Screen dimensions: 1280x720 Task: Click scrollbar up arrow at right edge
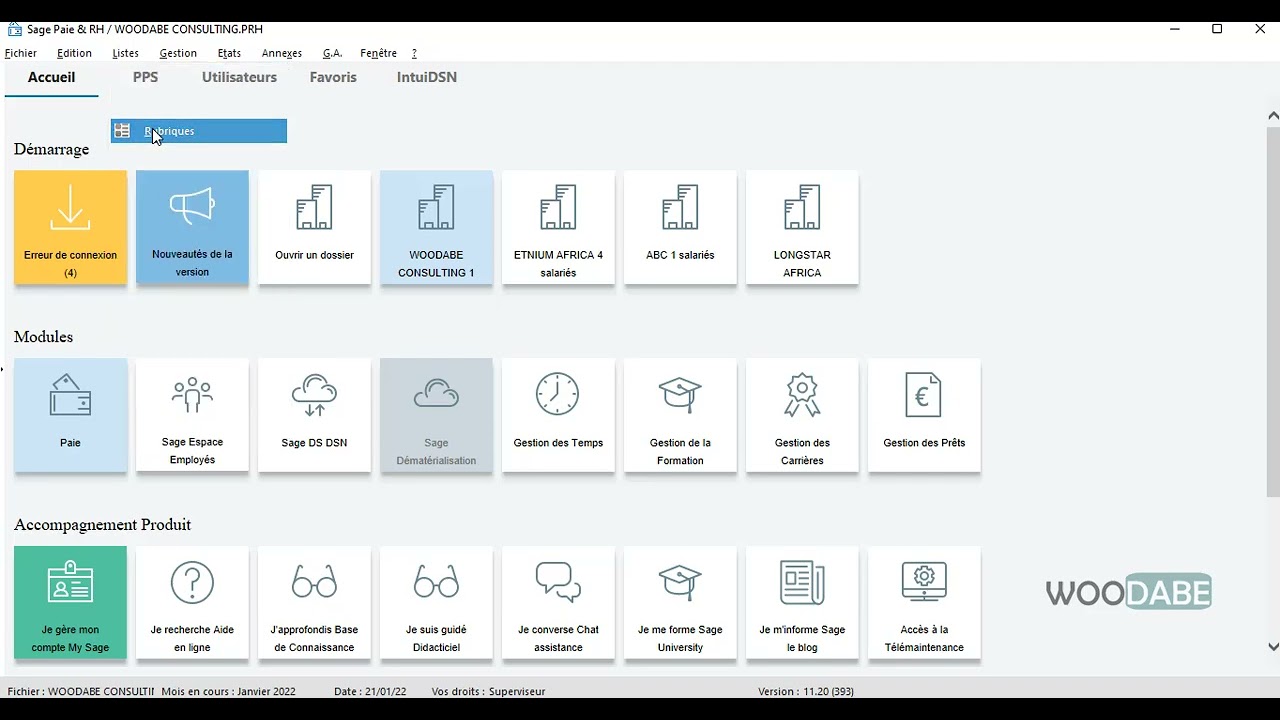(x=1273, y=115)
